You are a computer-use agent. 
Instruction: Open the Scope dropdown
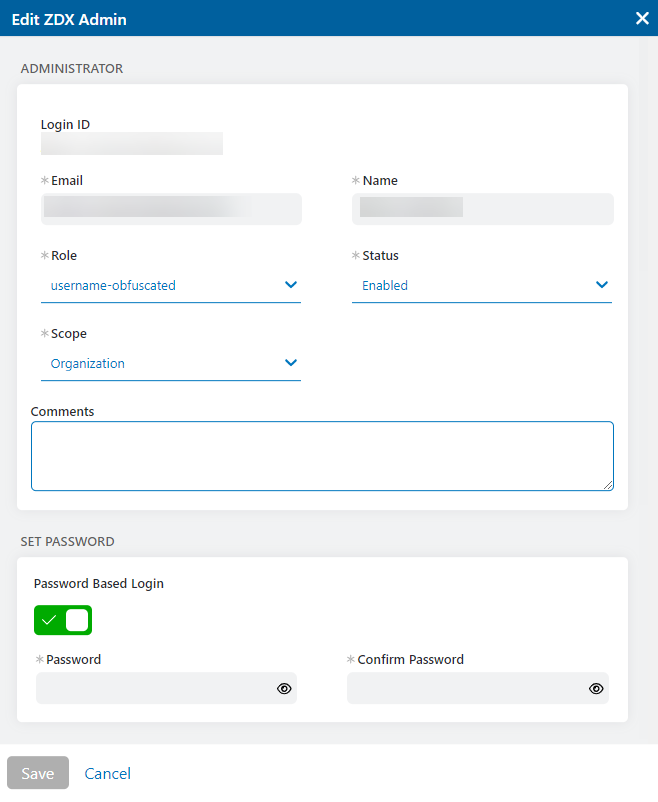170,363
